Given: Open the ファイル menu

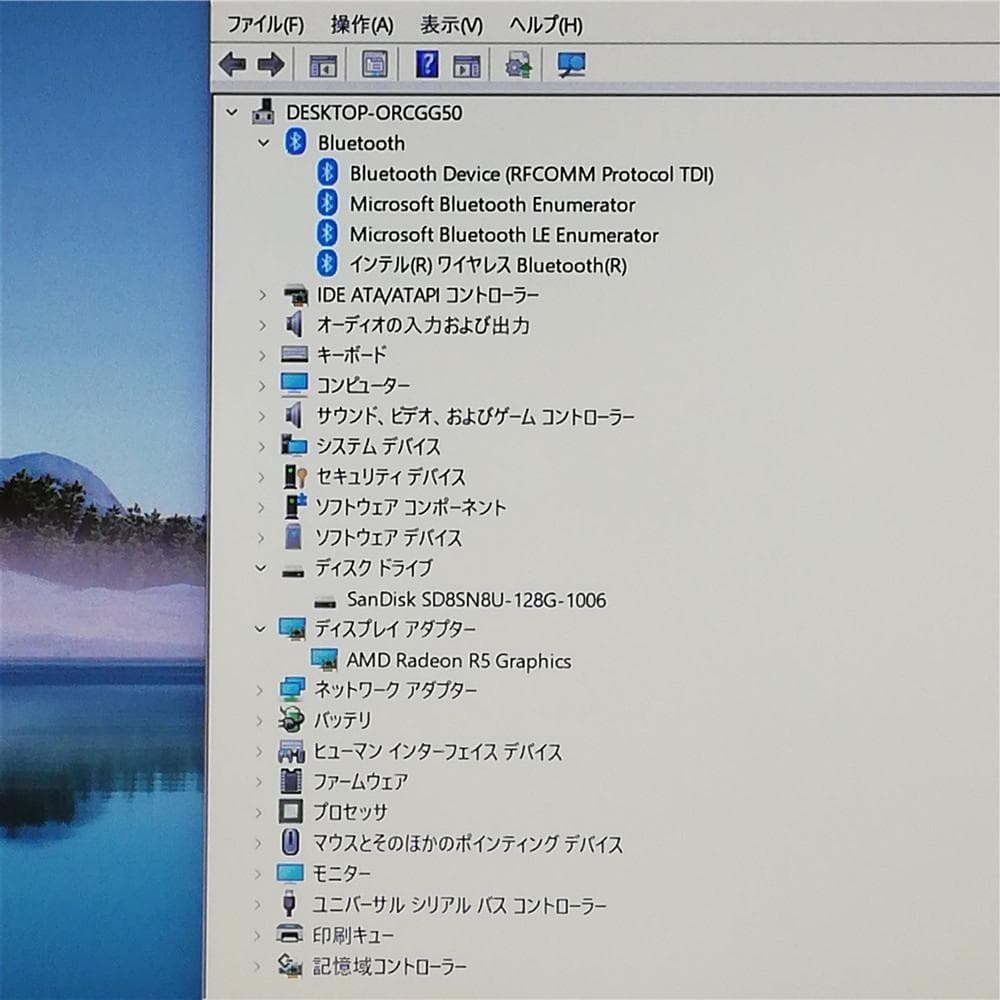Looking at the screenshot, I should coord(265,23).
